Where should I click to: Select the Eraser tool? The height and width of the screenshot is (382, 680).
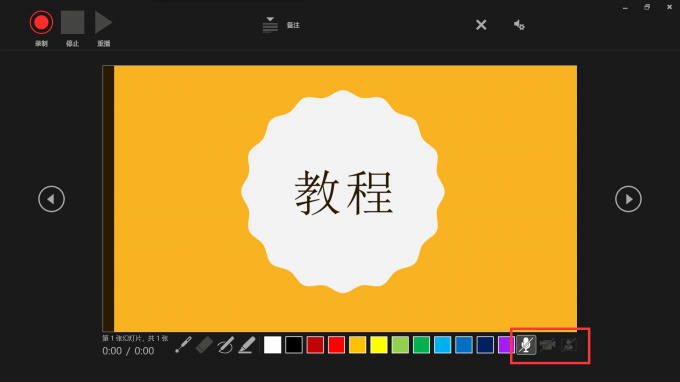(x=204, y=345)
